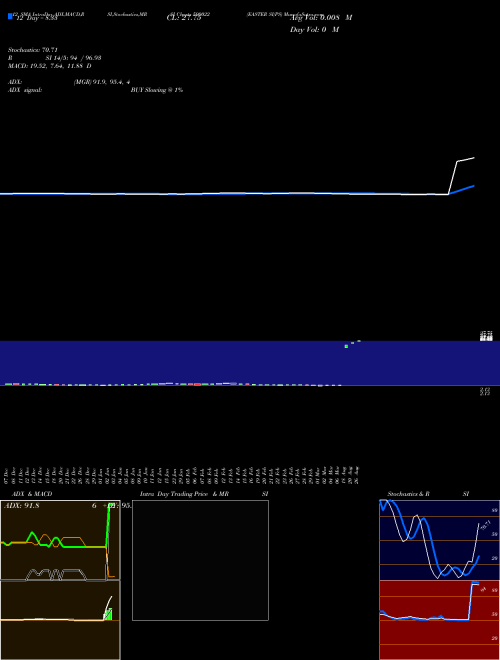Click the 'Intra Day Trading Price & MR' title
The height and width of the screenshot is (660, 500).
pos(184,494)
